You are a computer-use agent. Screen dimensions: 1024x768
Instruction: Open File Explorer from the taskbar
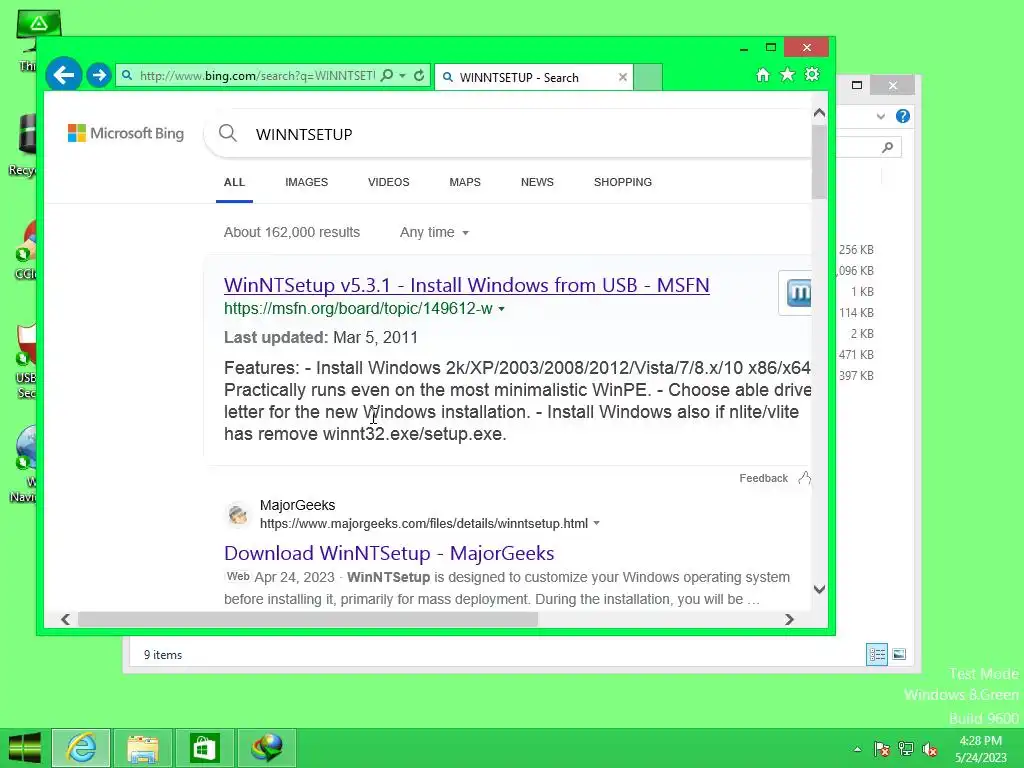click(142, 748)
